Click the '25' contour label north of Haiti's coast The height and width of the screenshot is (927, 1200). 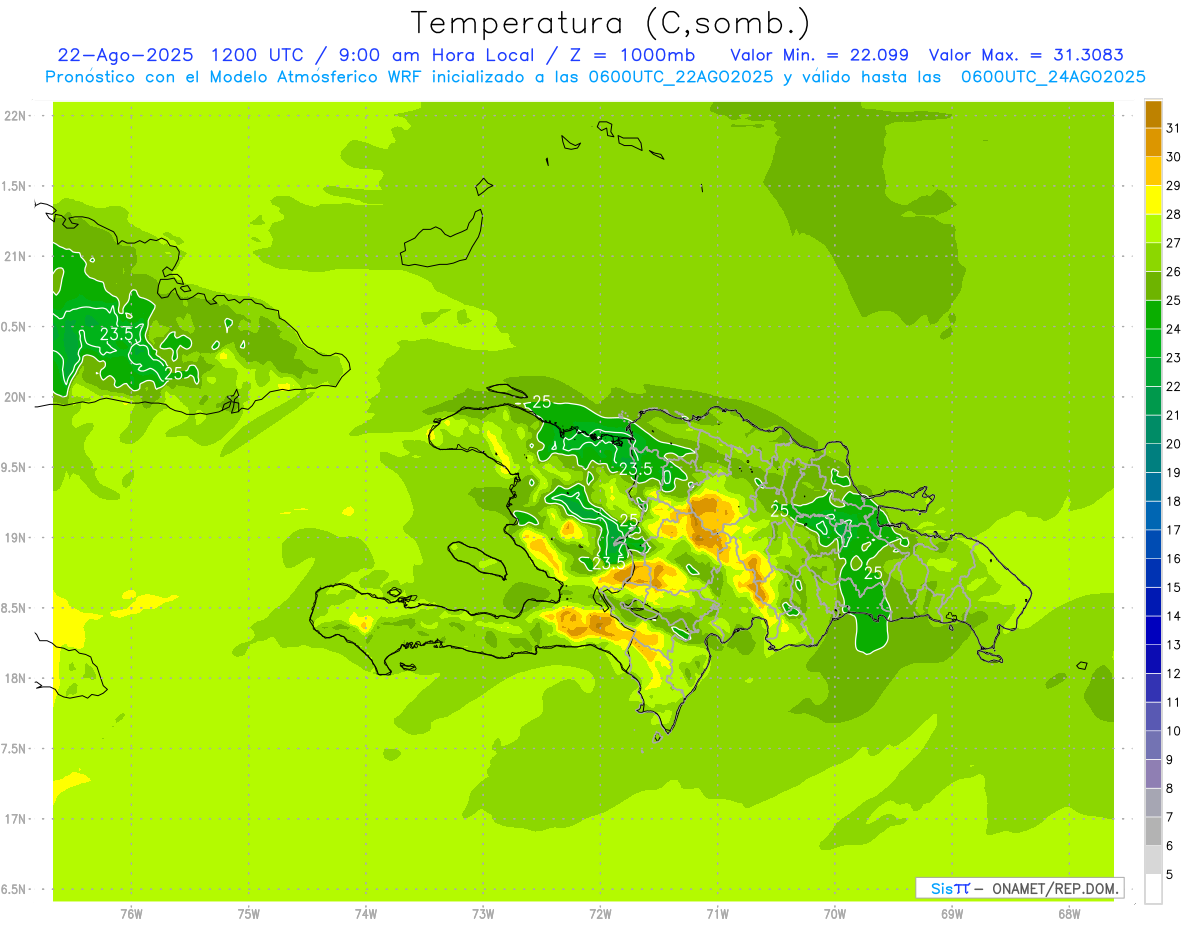coord(542,401)
